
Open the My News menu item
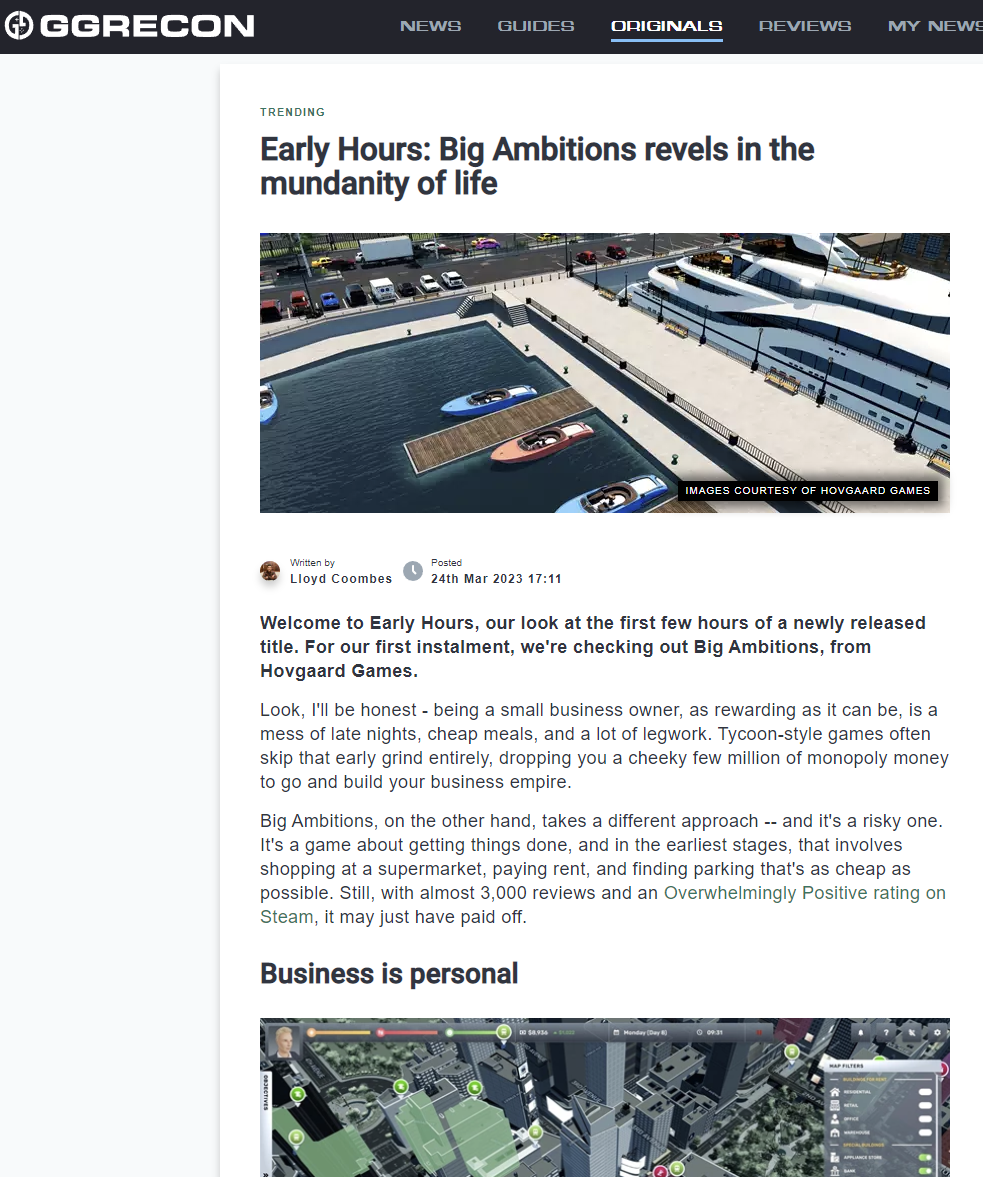tap(935, 26)
